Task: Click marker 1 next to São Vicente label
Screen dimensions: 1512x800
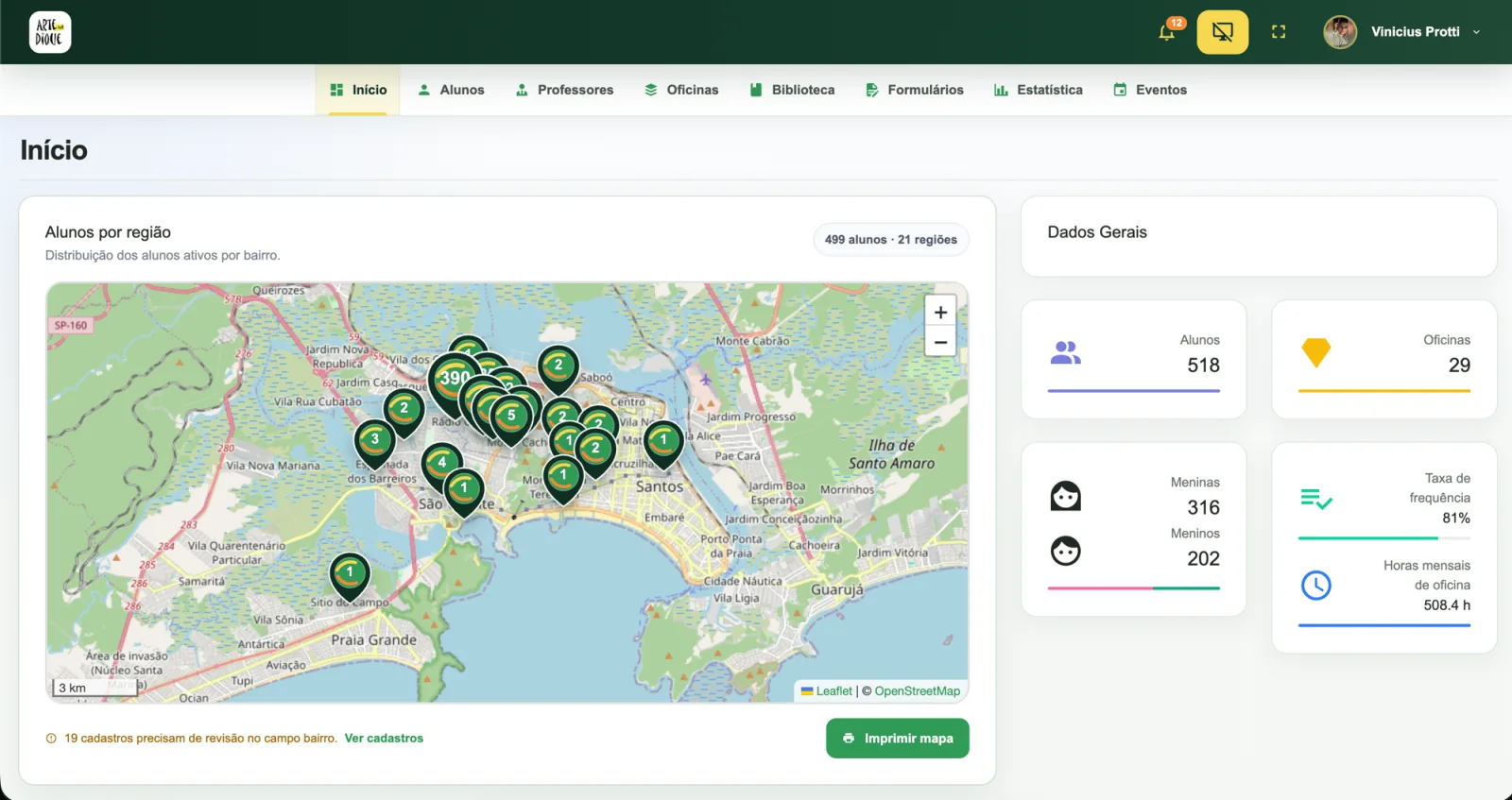Action: (464, 490)
